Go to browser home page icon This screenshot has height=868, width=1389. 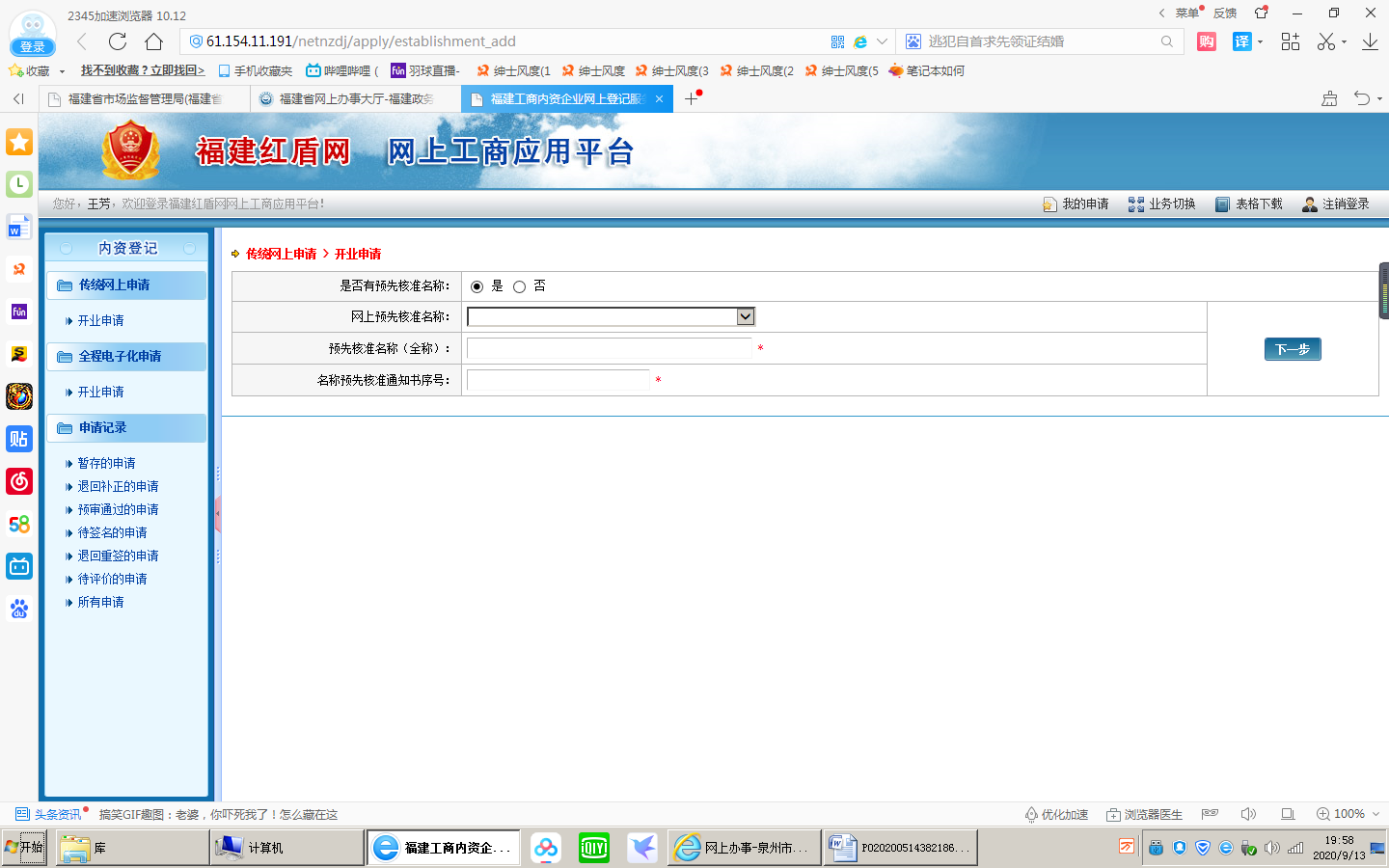pyautogui.click(x=153, y=41)
